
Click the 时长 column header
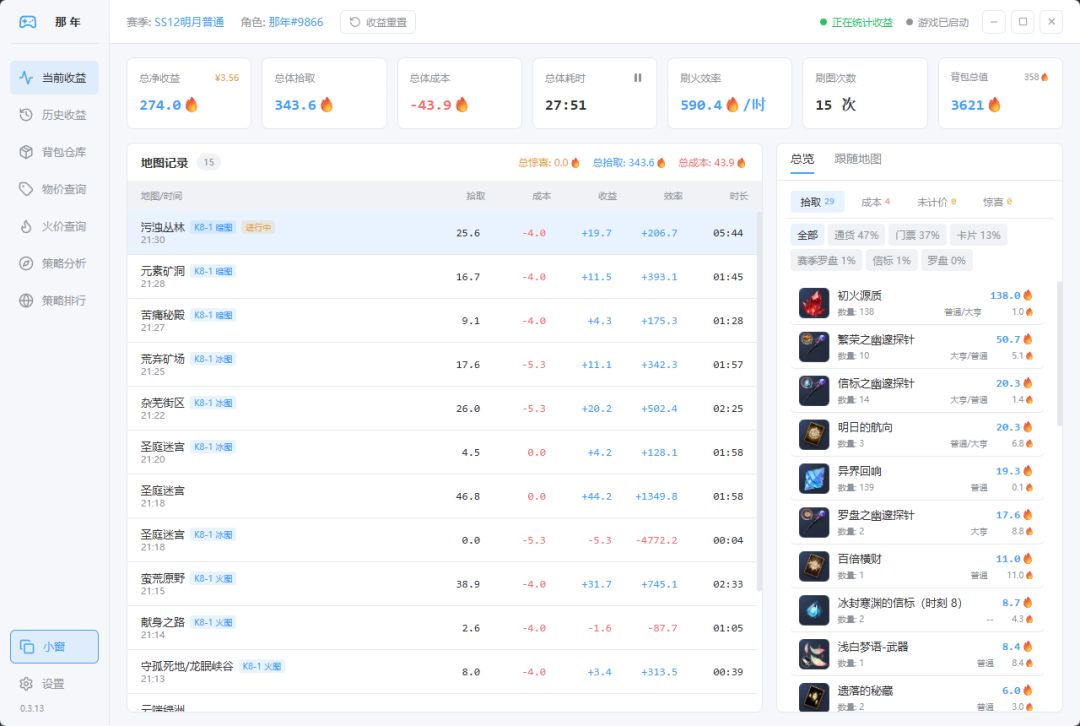pos(738,196)
